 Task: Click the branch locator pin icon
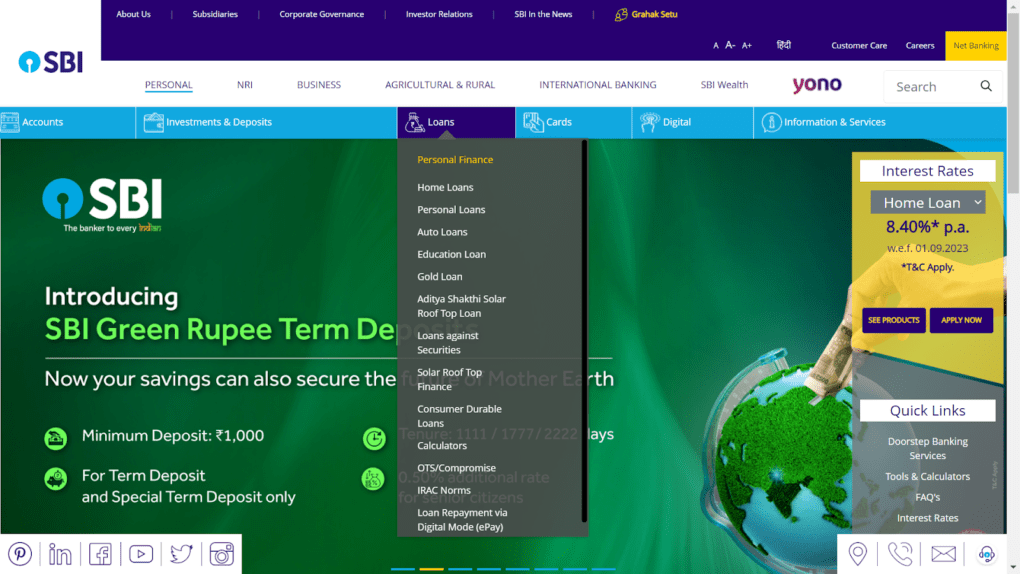click(858, 554)
